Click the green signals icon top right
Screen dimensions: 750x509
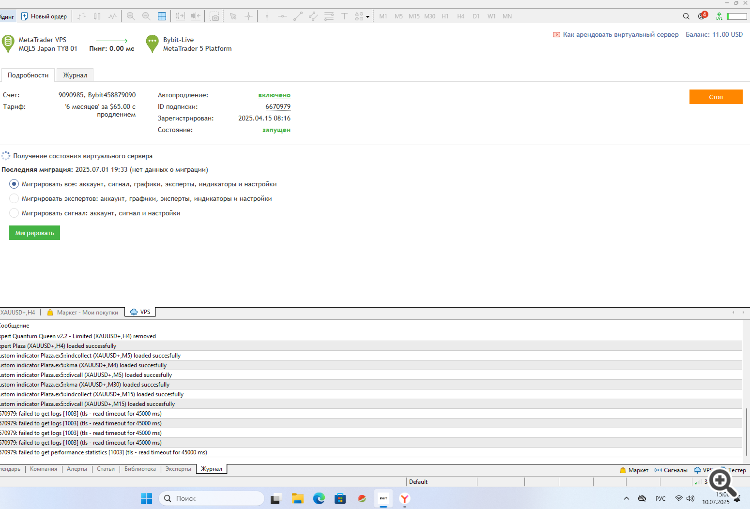[718, 16]
